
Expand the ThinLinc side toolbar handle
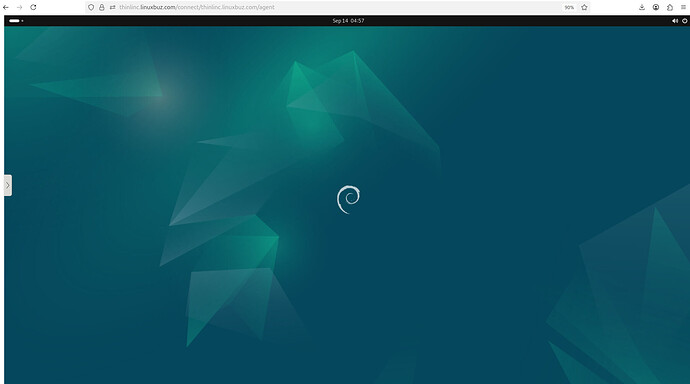8,185
